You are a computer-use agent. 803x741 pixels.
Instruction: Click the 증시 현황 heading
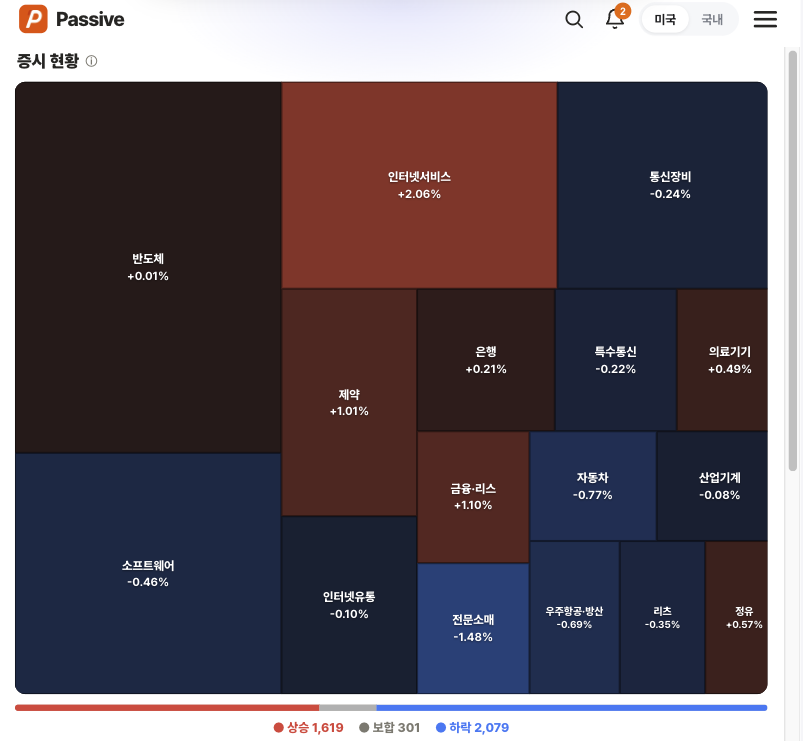click(48, 61)
